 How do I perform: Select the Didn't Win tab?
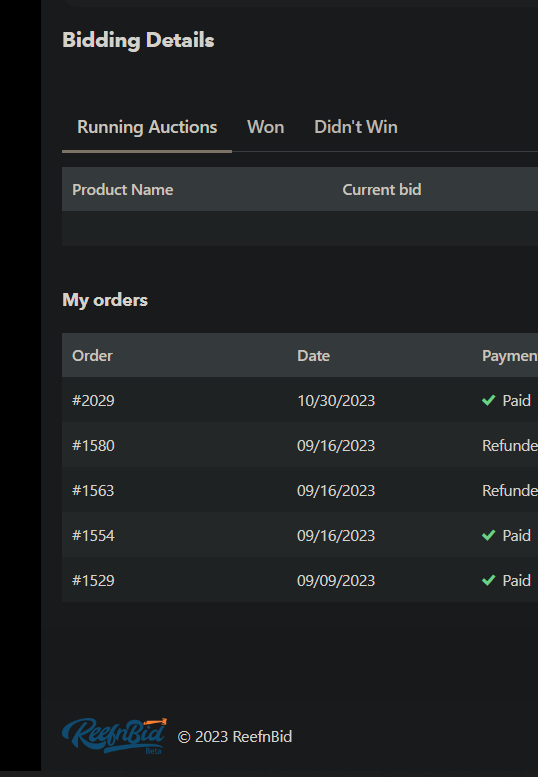[x=356, y=127]
